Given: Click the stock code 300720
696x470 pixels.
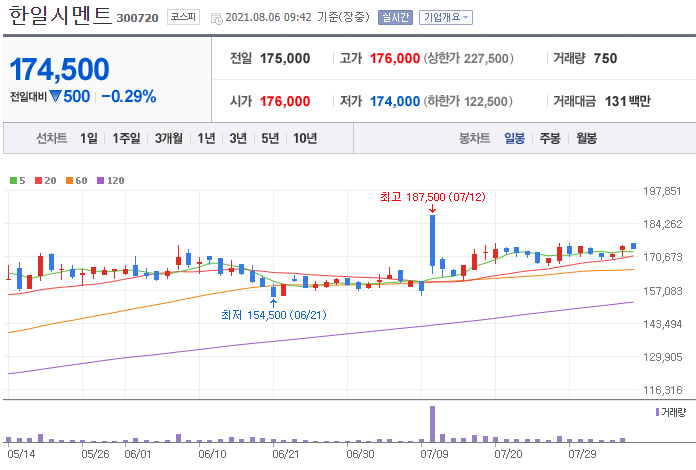Looking at the screenshot, I should point(137,18).
